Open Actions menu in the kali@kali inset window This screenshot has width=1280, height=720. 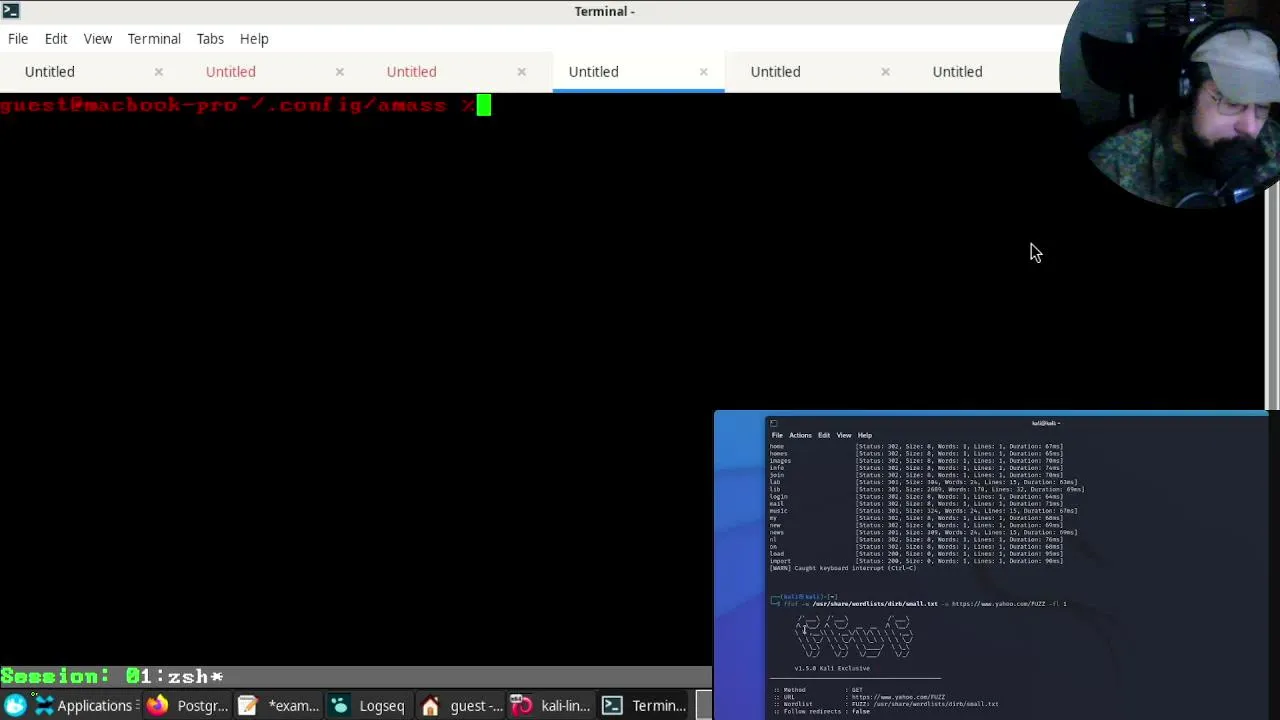(x=800, y=435)
